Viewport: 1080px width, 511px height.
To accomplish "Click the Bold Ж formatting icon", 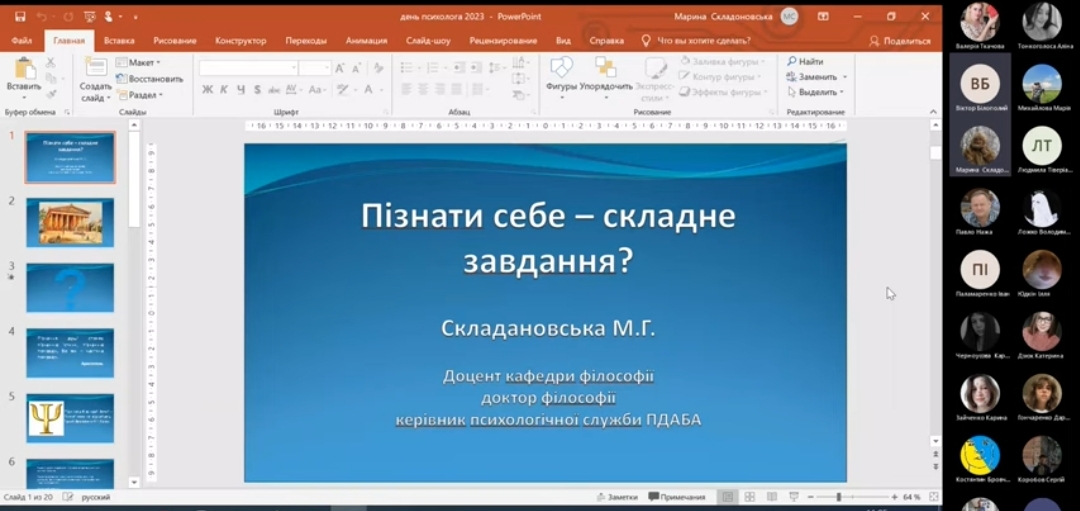I will click(x=207, y=90).
